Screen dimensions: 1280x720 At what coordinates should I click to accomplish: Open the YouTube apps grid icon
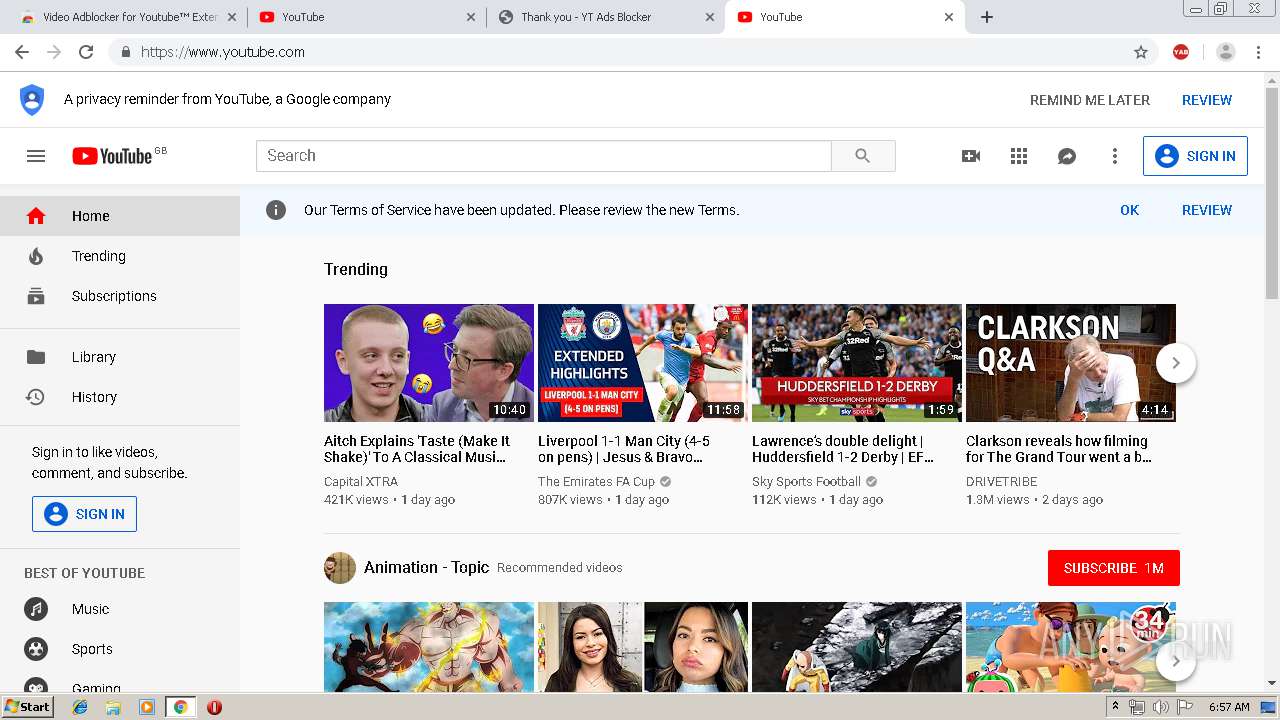1019,156
